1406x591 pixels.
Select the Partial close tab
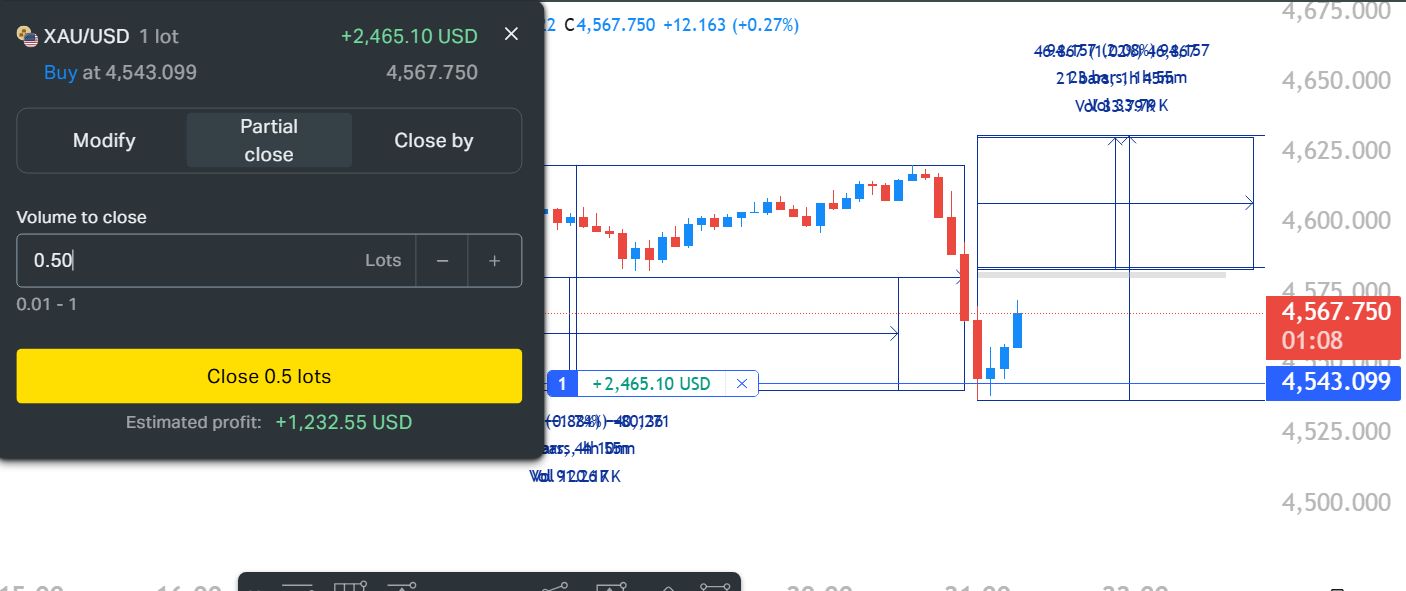(x=269, y=141)
